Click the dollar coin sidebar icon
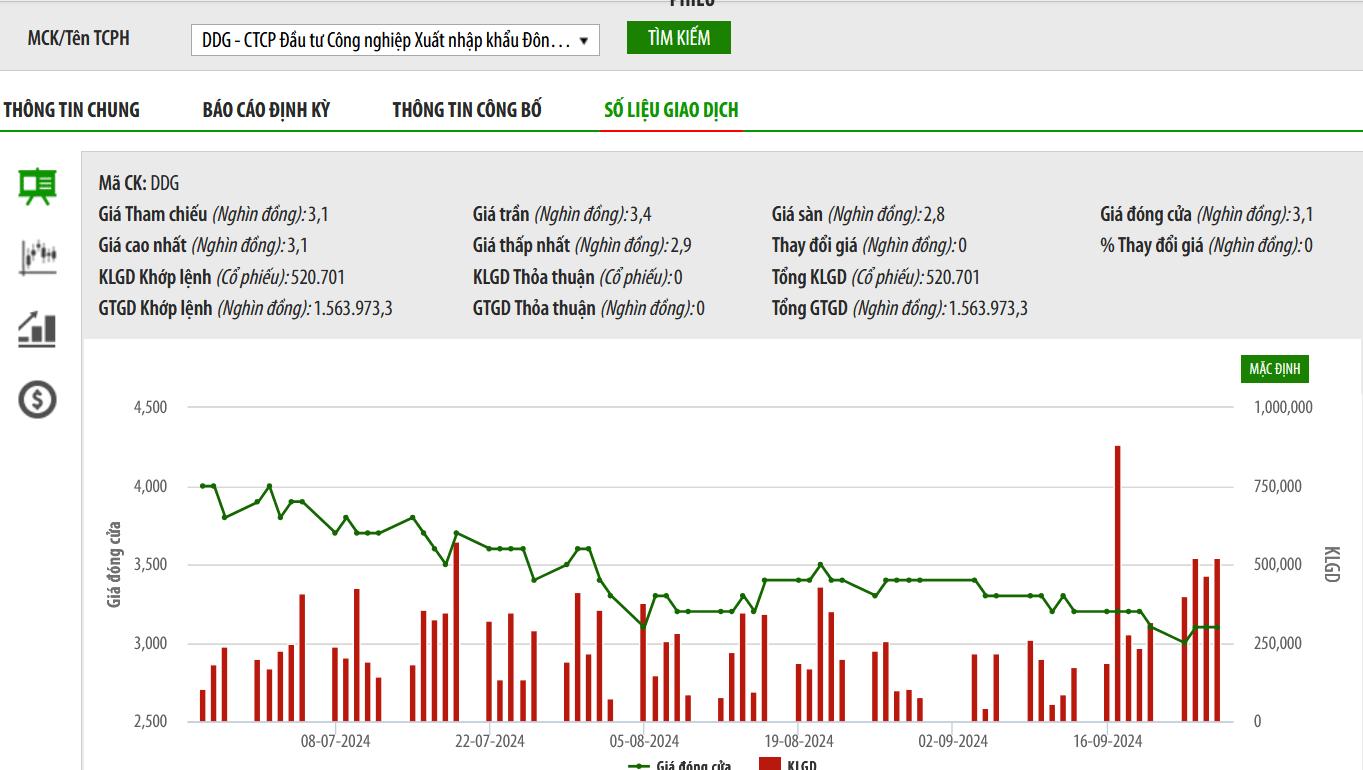Image resolution: width=1363 pixels, height=770 pixels. [x=38, y=400]
